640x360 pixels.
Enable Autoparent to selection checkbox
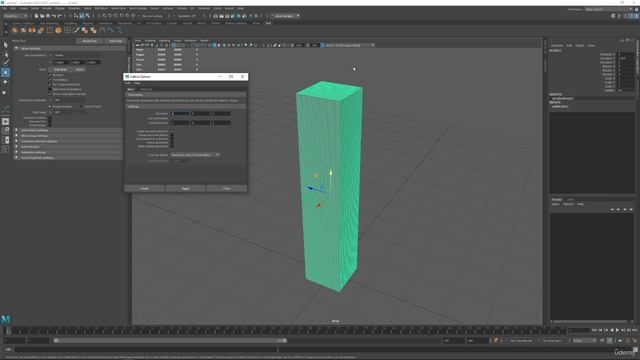[172, 139]
